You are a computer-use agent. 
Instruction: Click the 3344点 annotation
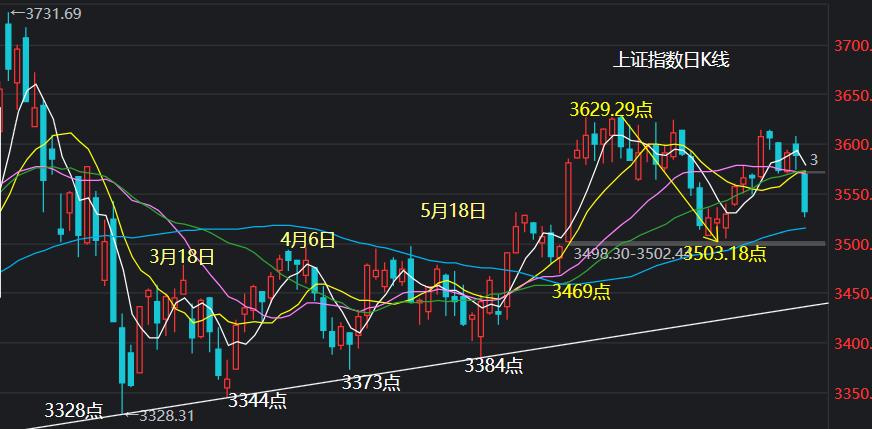[x=257, y=400]
